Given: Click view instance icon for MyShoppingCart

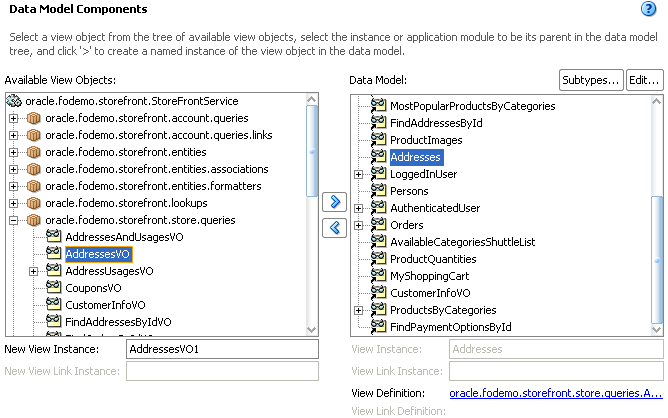Looking at the screenshot, I should [378, 276].
